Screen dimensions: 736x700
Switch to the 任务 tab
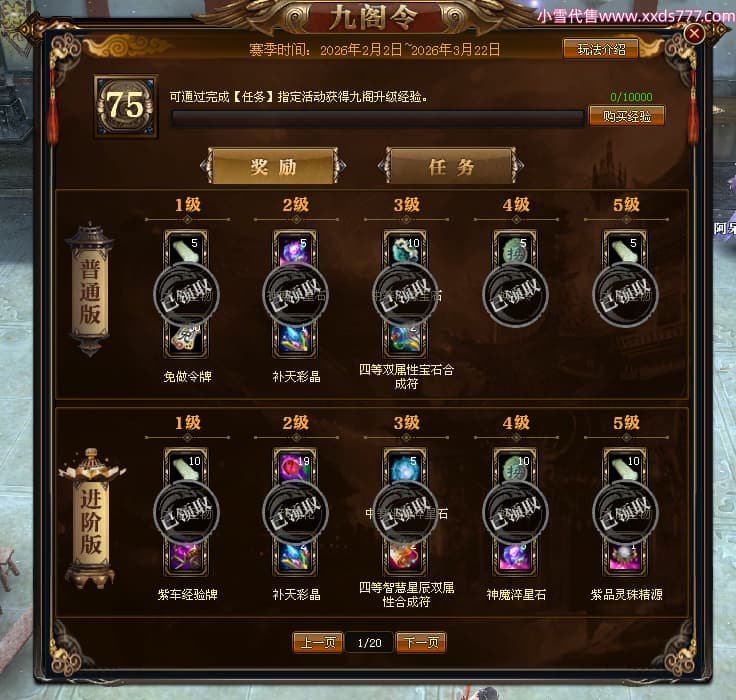coord(451,166)
